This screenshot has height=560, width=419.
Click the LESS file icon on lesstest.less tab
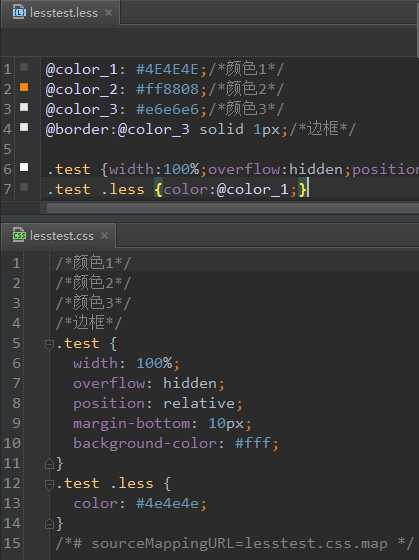tap(19, 12)
